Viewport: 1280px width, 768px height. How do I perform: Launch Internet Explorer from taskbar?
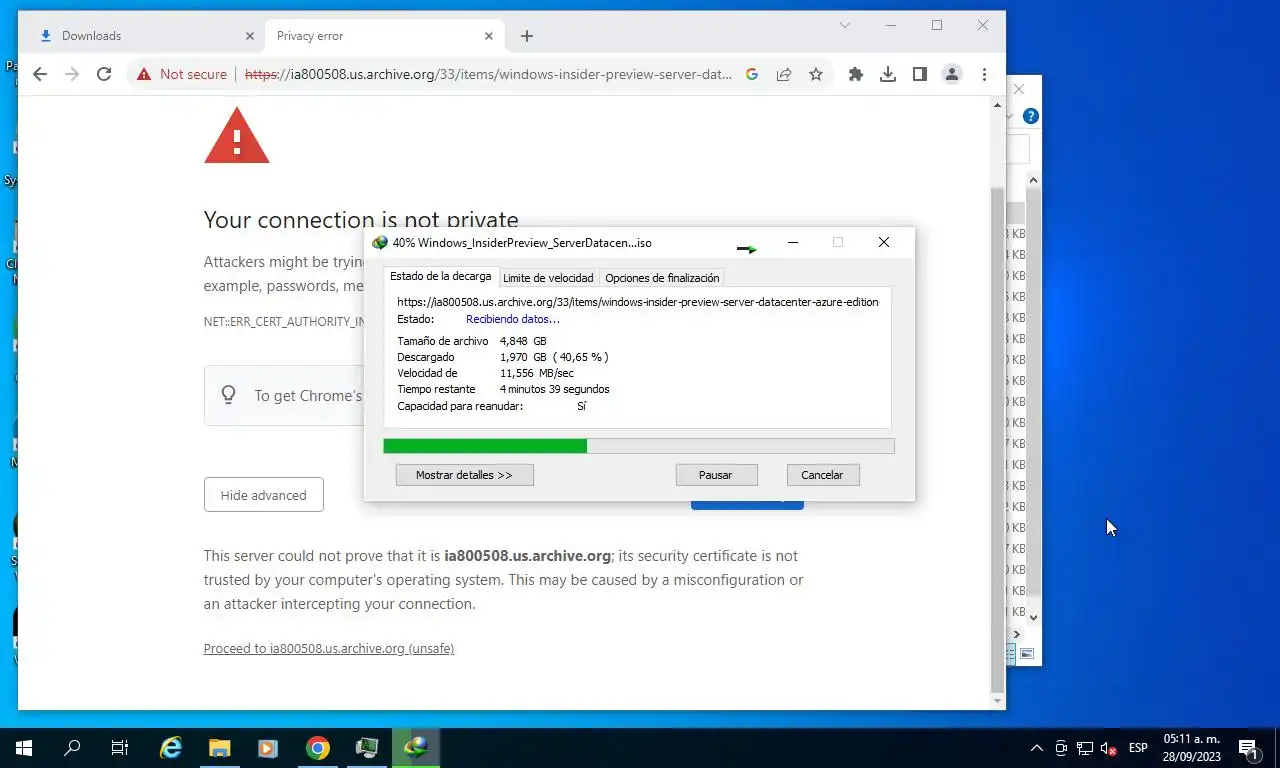coord(171,748)
